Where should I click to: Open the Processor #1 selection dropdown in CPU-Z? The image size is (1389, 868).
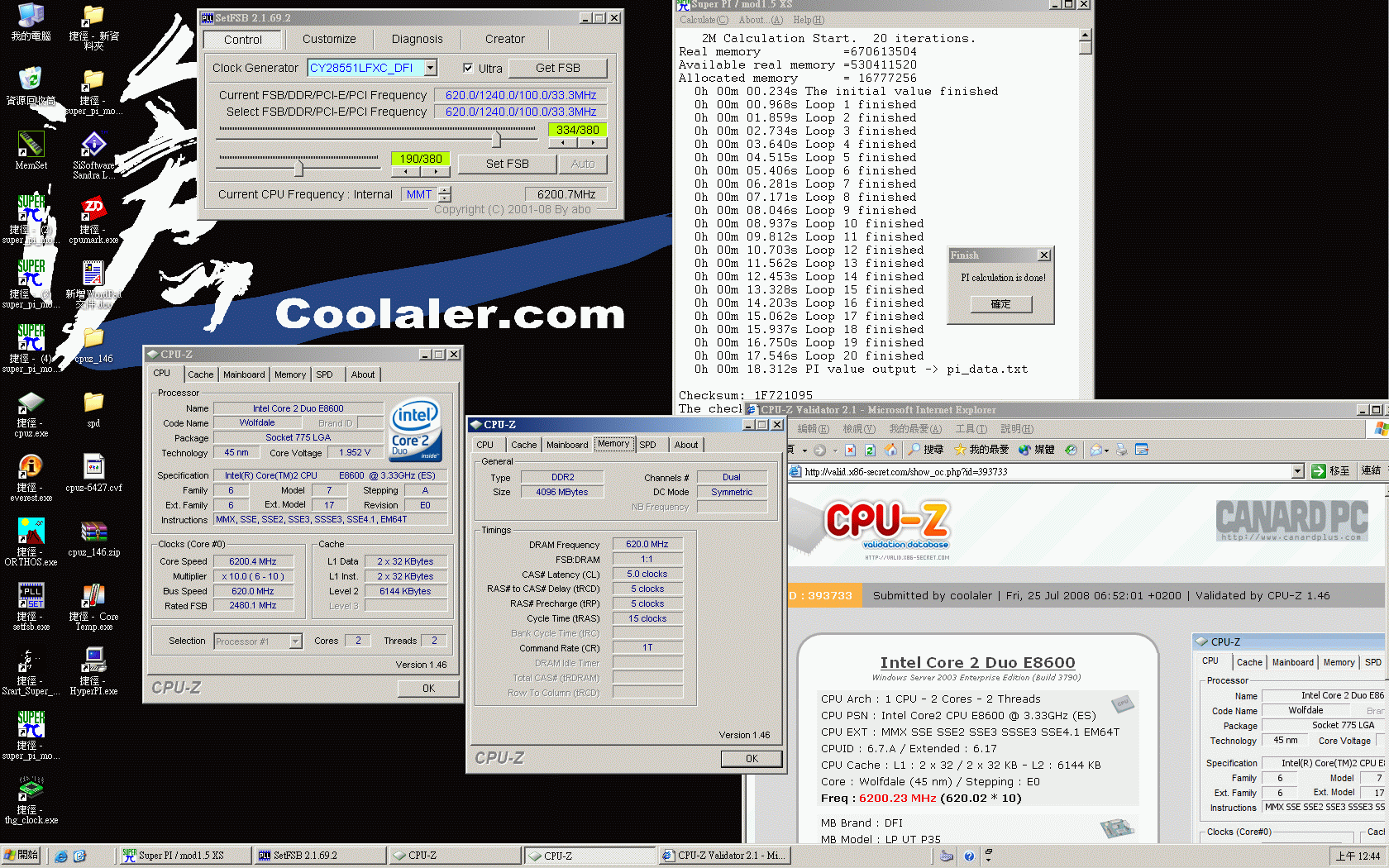[x=296, y=641]
